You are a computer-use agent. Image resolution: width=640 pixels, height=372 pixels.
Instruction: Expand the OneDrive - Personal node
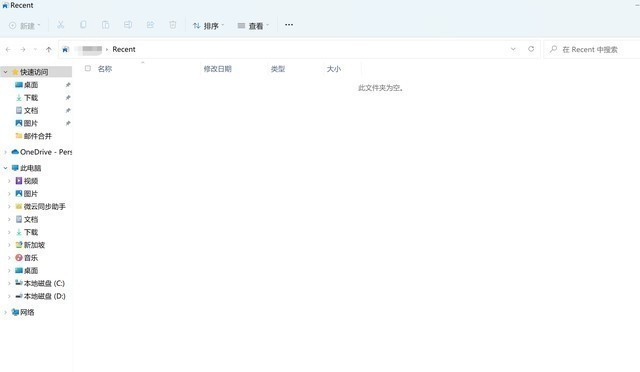tap(5, 152)
